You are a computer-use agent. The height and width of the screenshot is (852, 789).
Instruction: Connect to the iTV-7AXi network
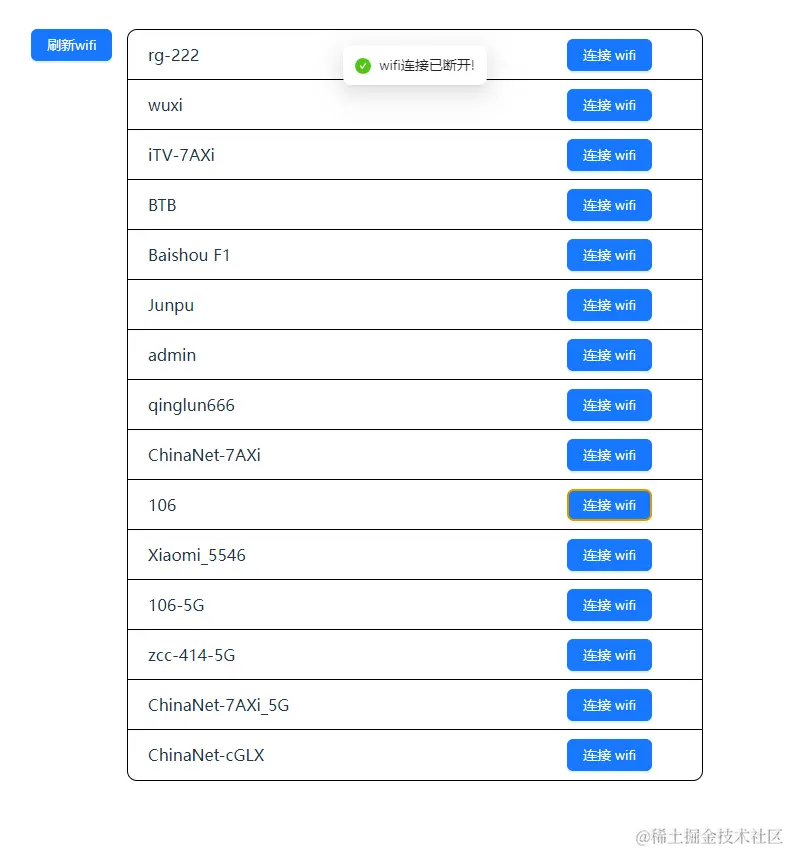609,155
